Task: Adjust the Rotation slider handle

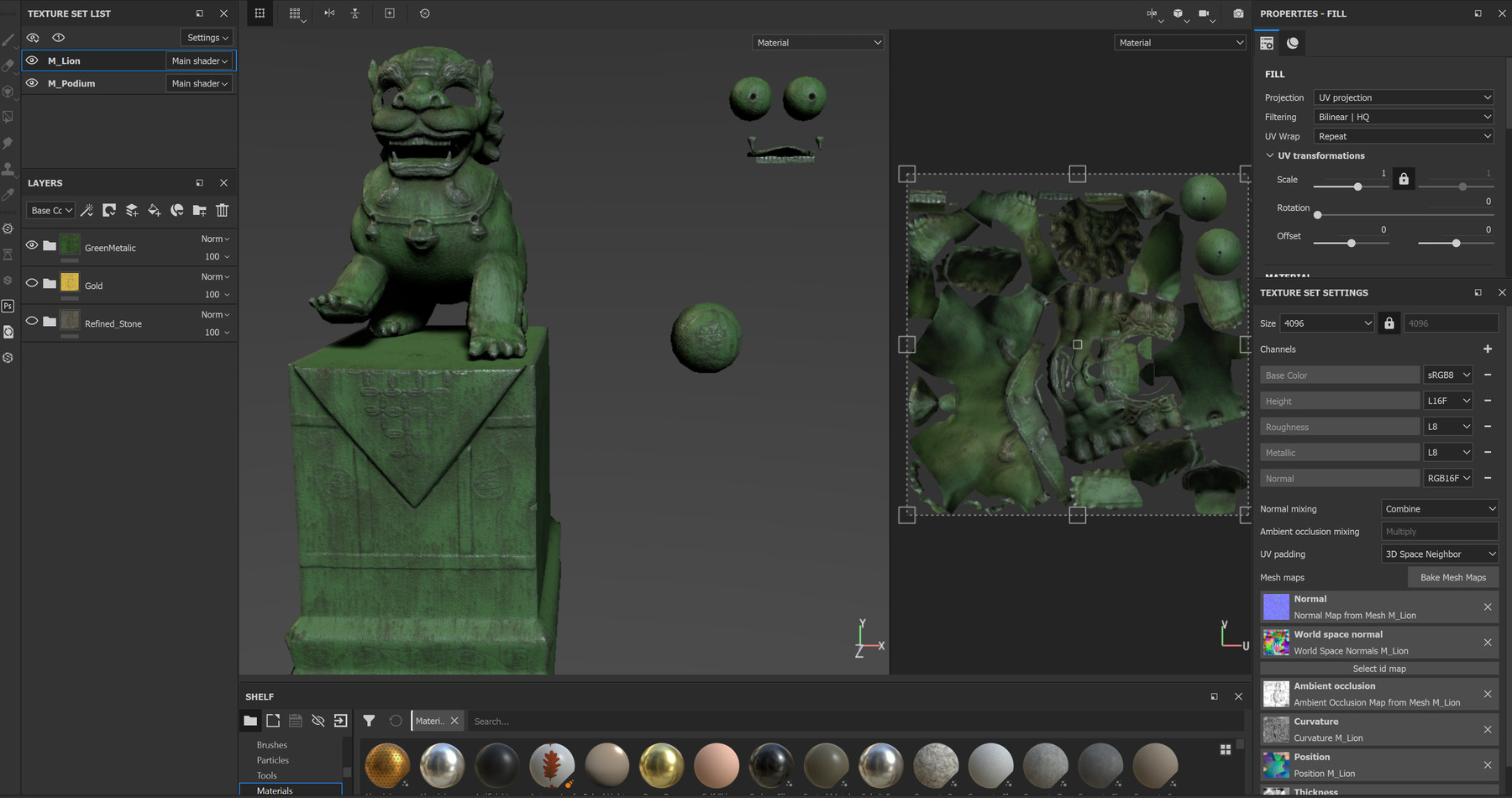Action: [x=1318, y=215]
